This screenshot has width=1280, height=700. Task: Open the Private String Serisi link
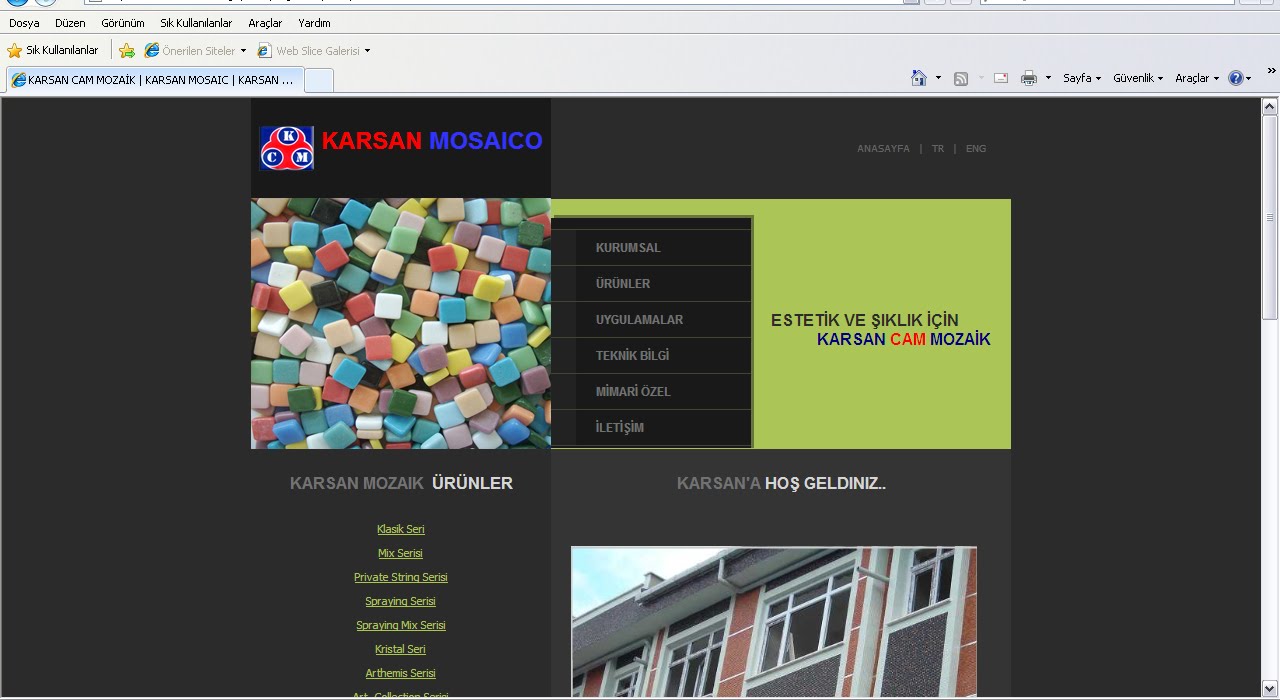tap(401, 577)
